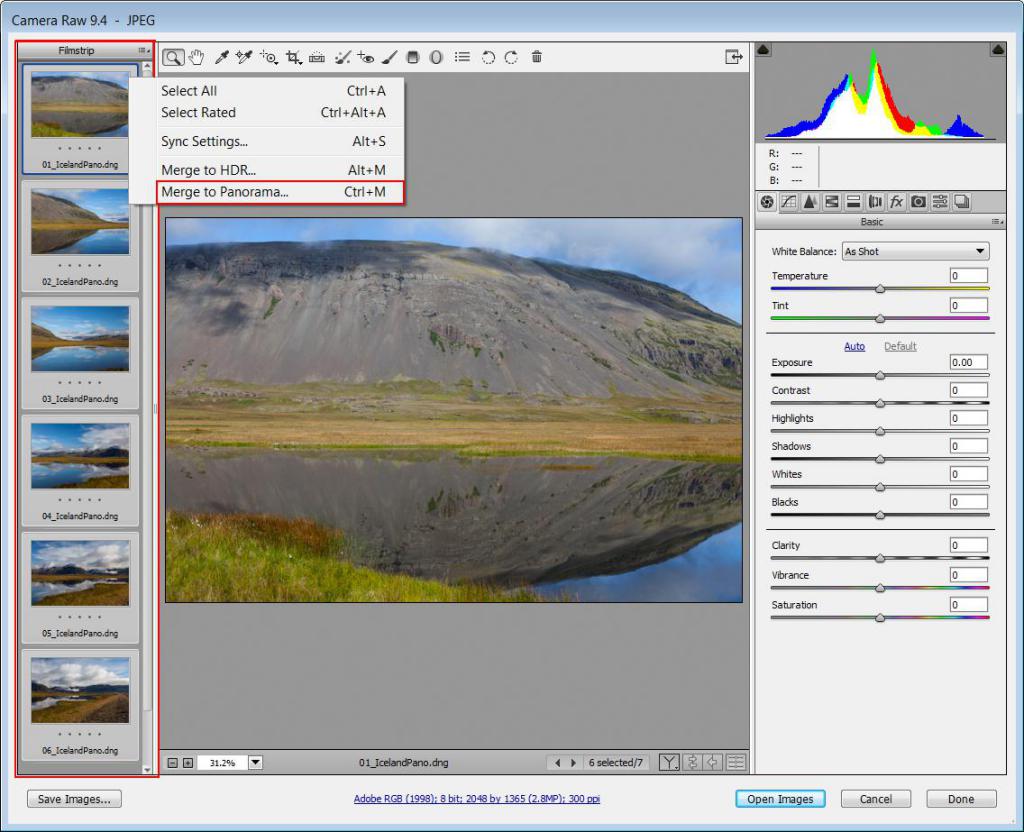Open the Presets panel tab

[x=940, y=202]
